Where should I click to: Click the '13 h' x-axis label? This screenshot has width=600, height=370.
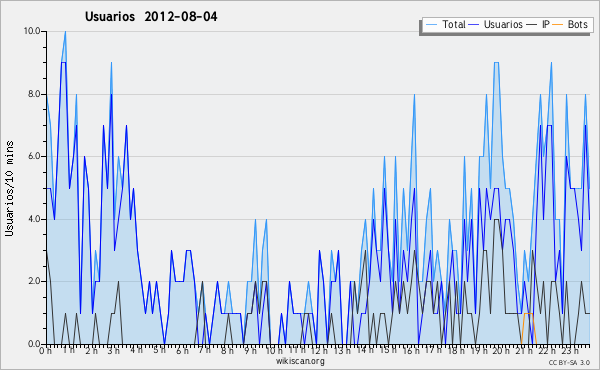pos(342,351)
